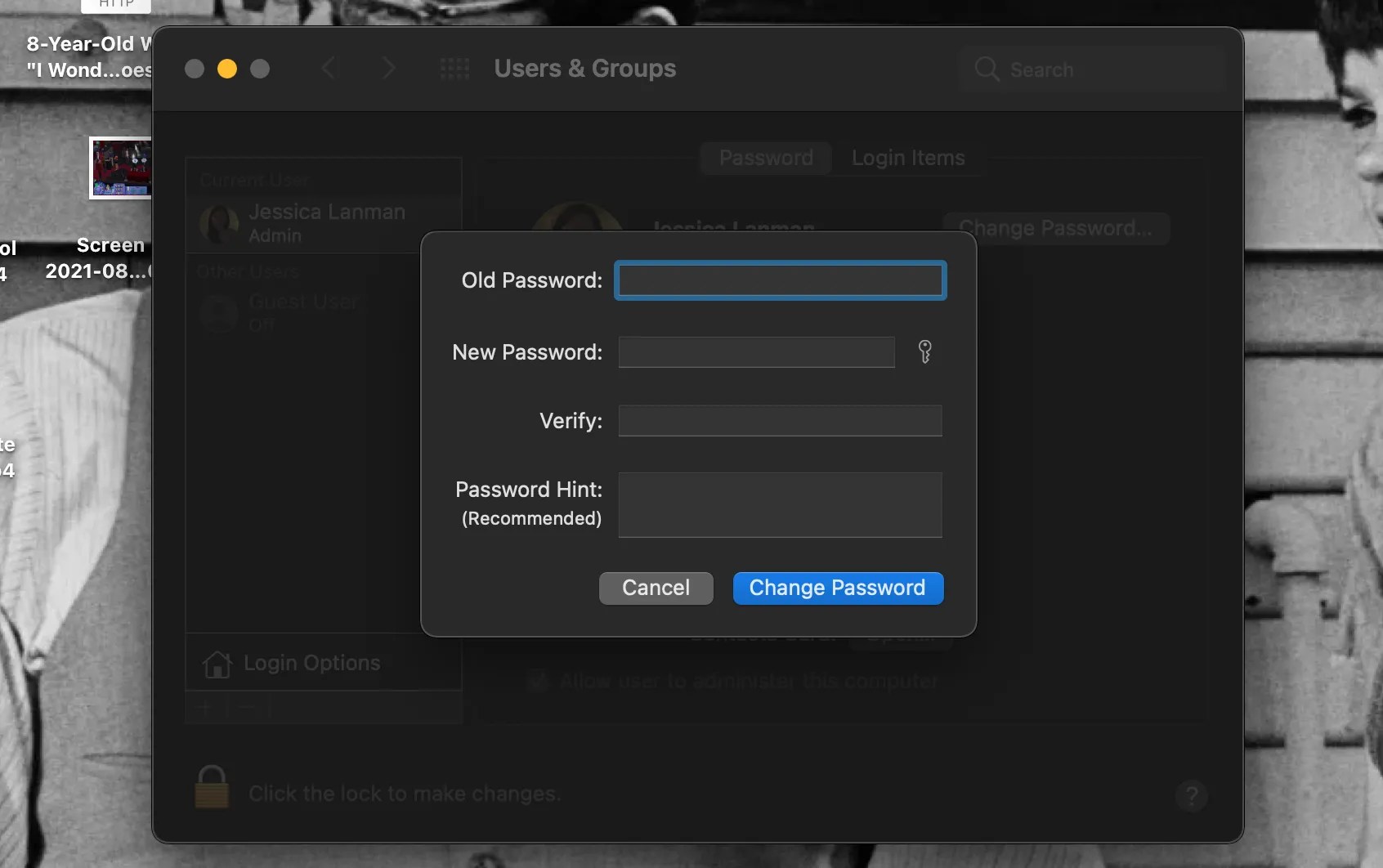
Task: Select the Login Options house icon
Action: (217, 663)
